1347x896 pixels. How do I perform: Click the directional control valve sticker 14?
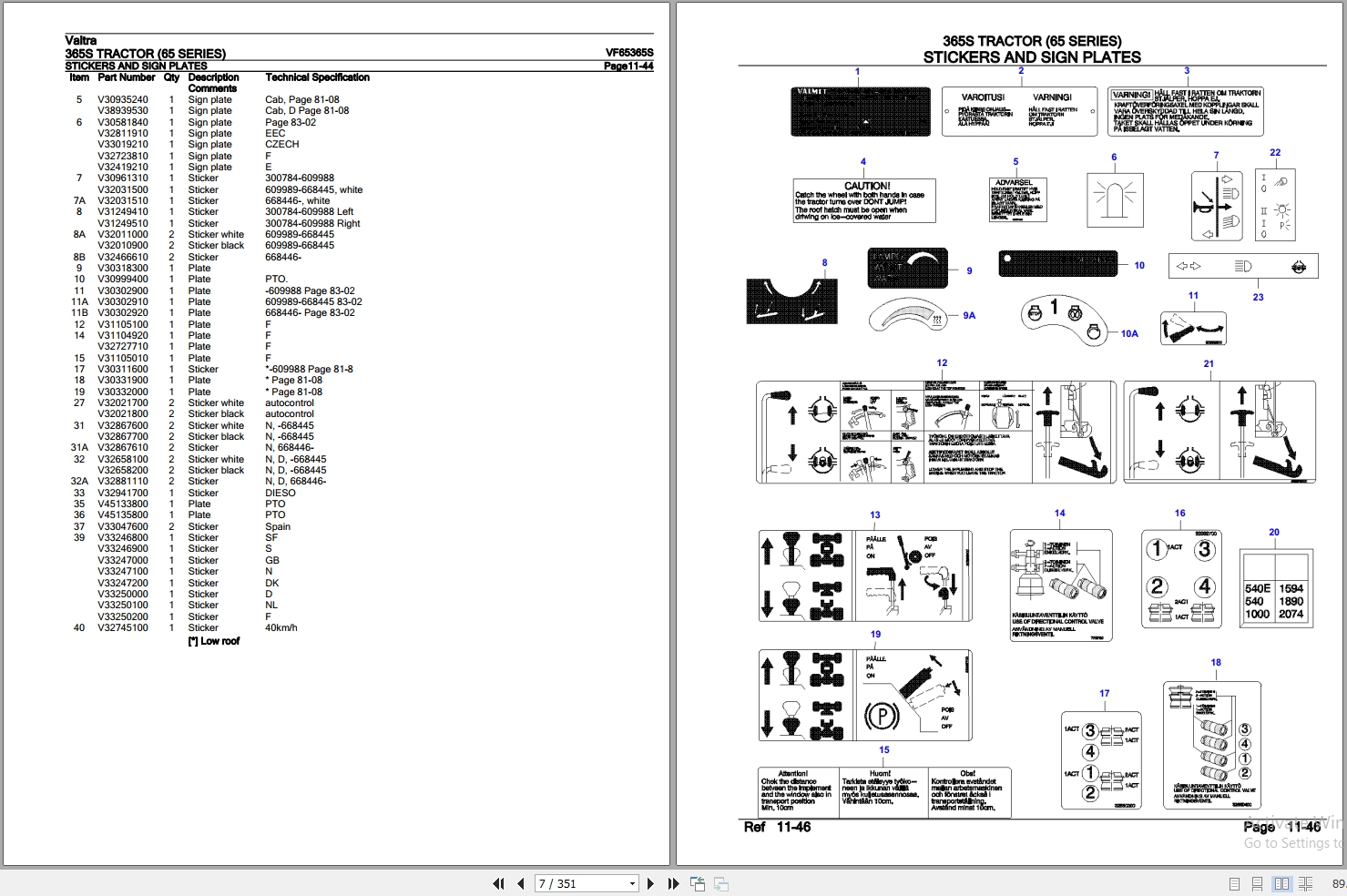(x=1060, y=587)
